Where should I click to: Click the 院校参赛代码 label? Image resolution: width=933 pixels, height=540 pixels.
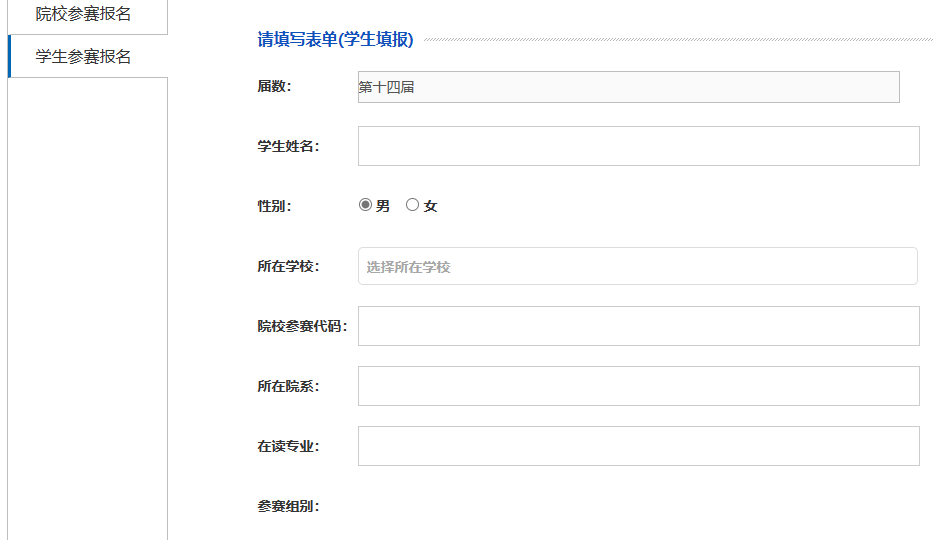(x=302, y=326)
